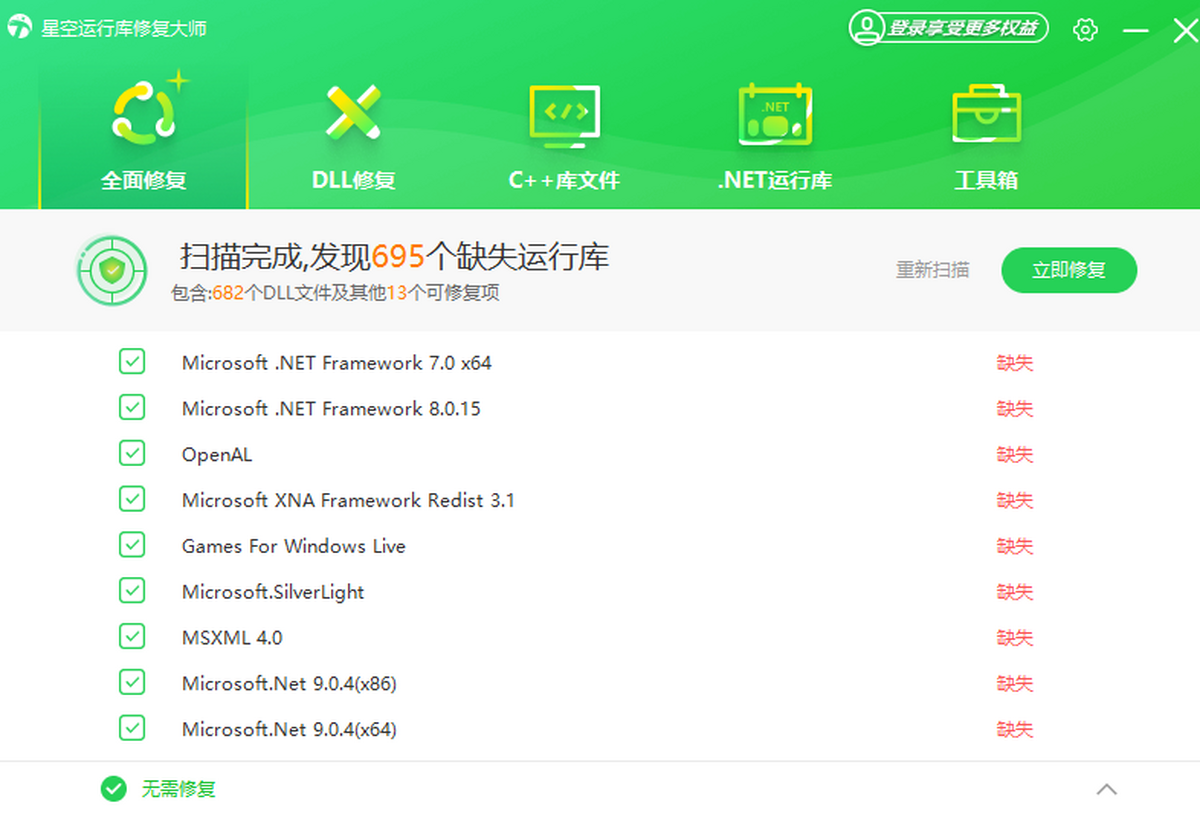Uncheck the MSXML 4.0 item
Screen dimensions: 1200x817
click(132, 637)
